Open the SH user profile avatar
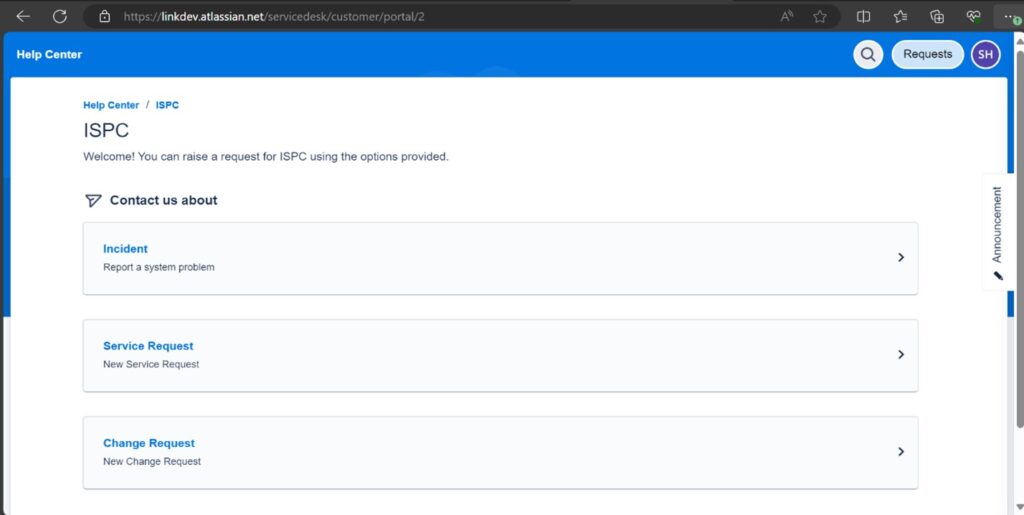Viewport: 1024px width, 515px height. 985,55
